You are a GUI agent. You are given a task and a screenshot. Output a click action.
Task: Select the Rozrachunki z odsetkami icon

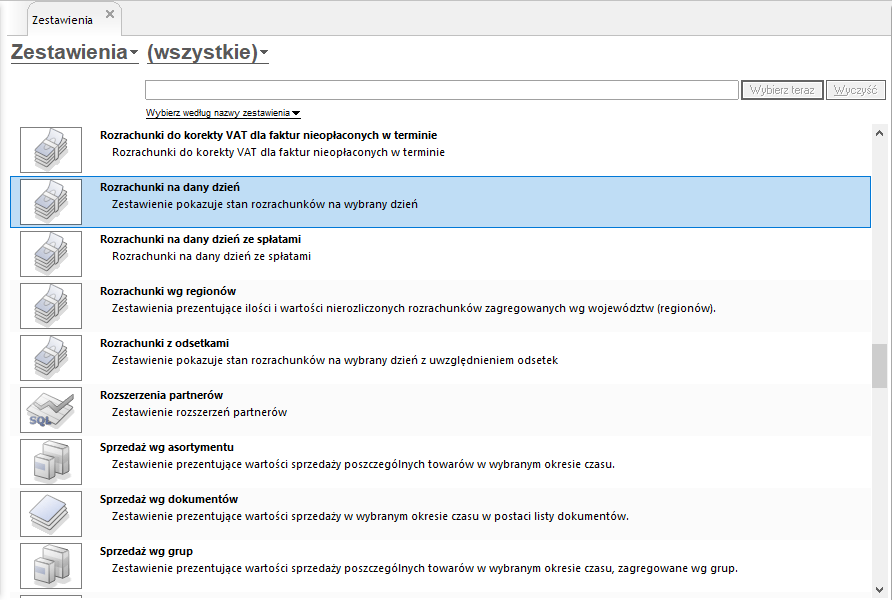pos(51,358)
